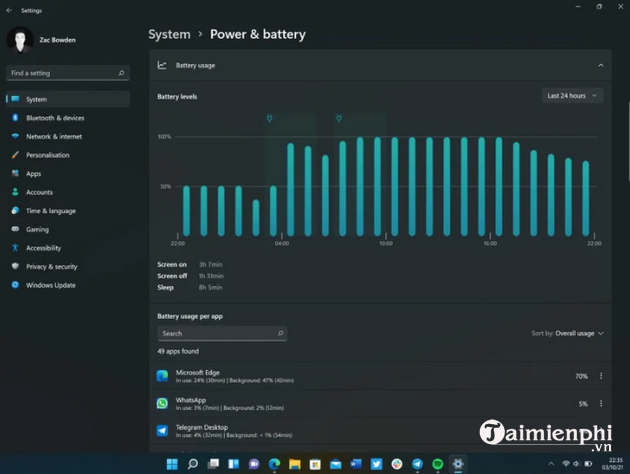
Task: Click Microsoft Edge 70% usage value
Action: point(581,376)
